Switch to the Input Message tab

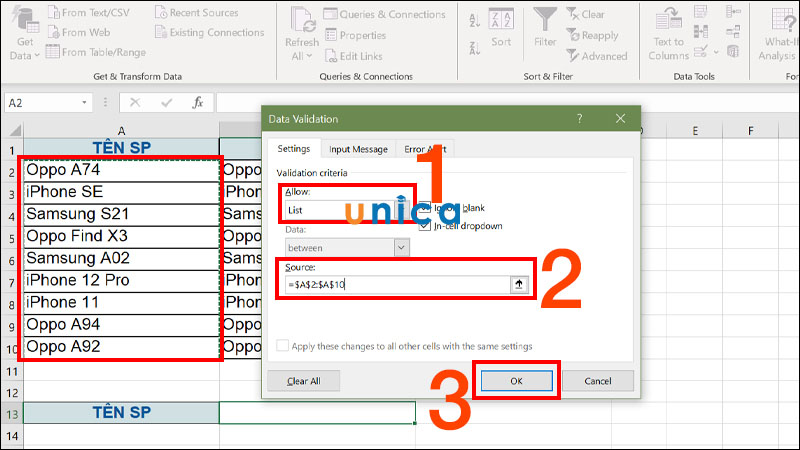pos(358,149)
